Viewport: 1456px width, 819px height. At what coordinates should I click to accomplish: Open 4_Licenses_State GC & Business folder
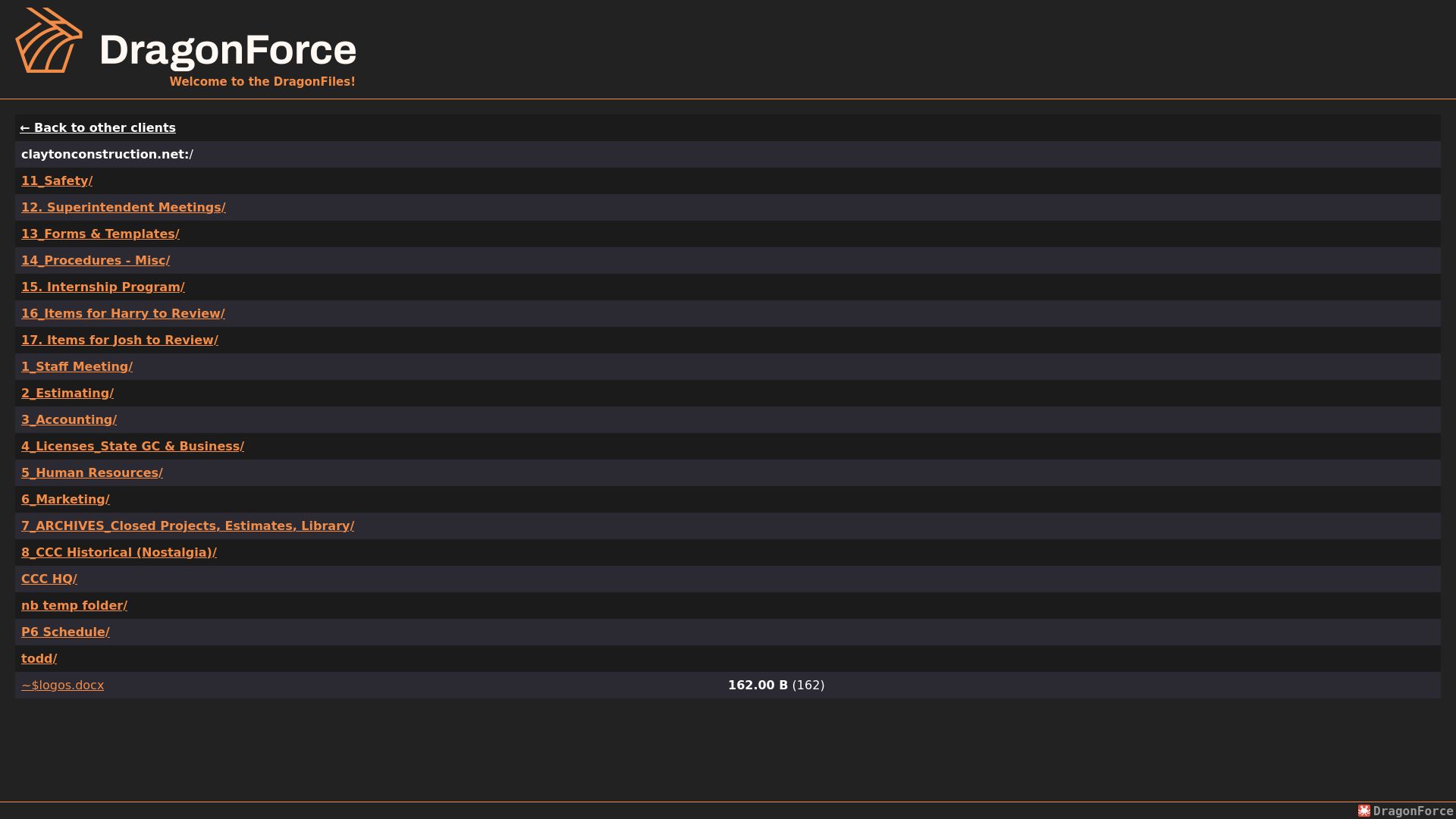tap(133, 446)
